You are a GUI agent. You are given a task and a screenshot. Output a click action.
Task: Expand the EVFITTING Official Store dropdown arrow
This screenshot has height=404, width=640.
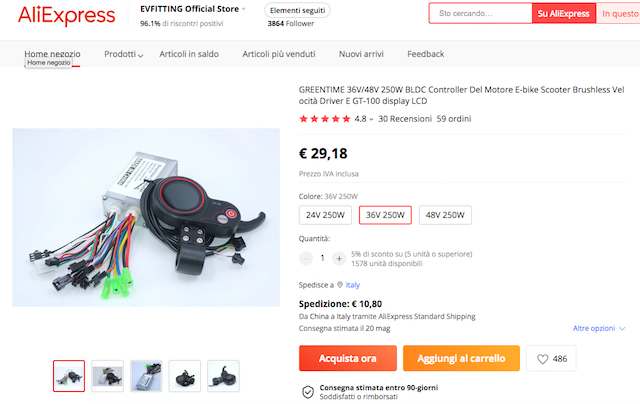coord(244,9)
